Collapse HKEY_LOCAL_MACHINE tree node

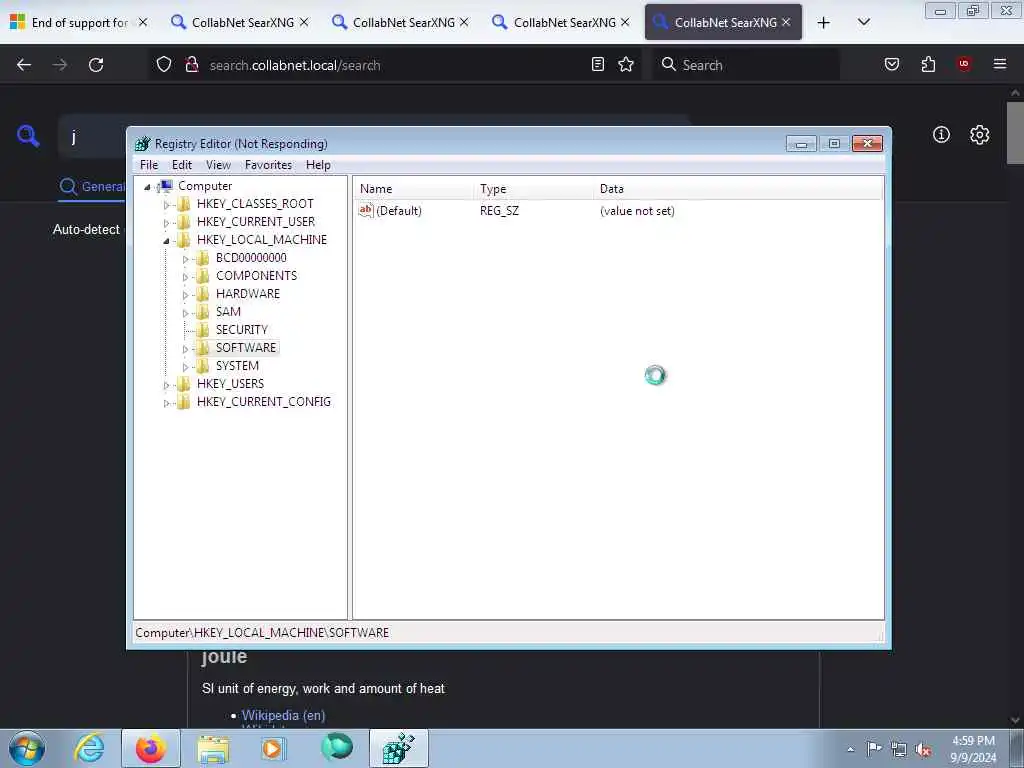166,240
